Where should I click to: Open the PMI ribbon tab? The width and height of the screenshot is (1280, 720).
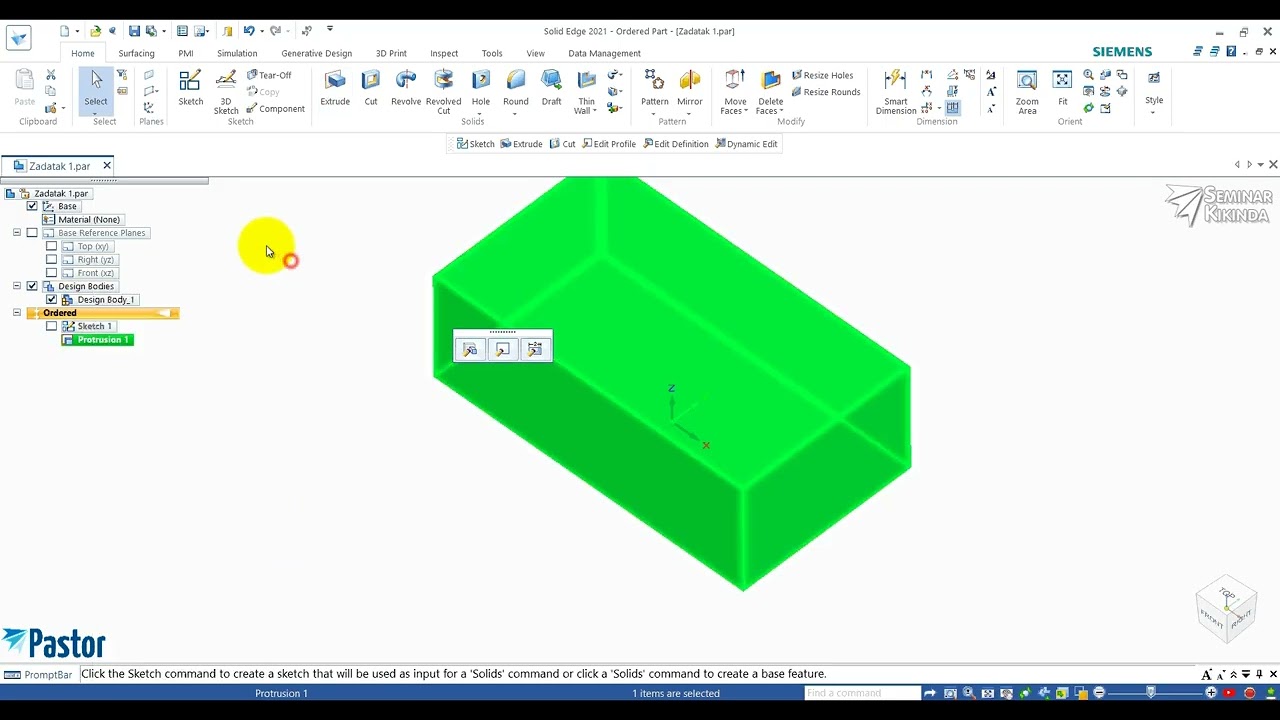[186, 53]
